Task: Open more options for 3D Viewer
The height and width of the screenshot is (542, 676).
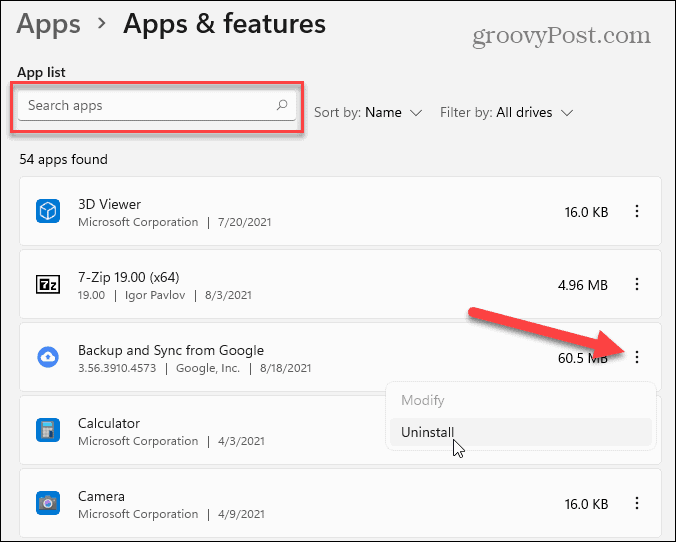Action: 637,211
